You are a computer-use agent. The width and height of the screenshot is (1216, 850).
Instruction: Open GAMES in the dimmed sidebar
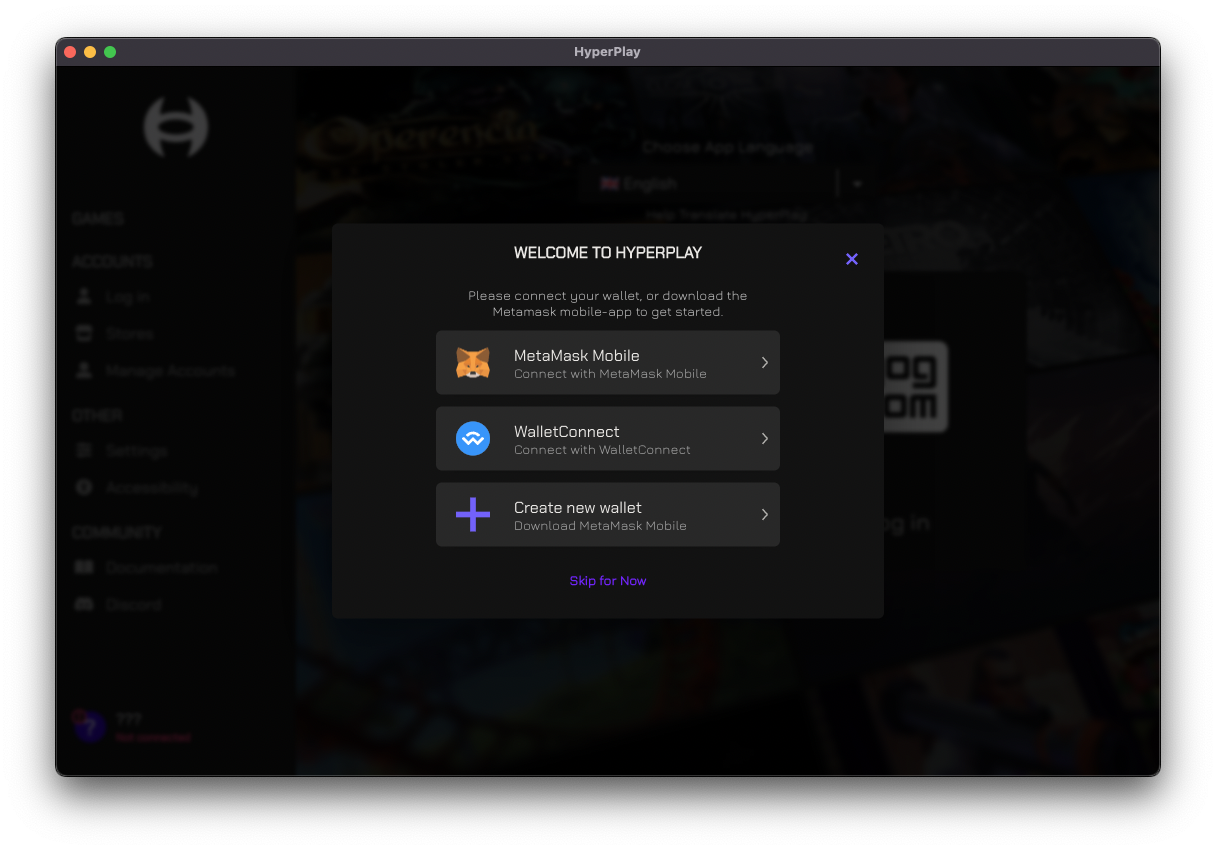(98, 218)
